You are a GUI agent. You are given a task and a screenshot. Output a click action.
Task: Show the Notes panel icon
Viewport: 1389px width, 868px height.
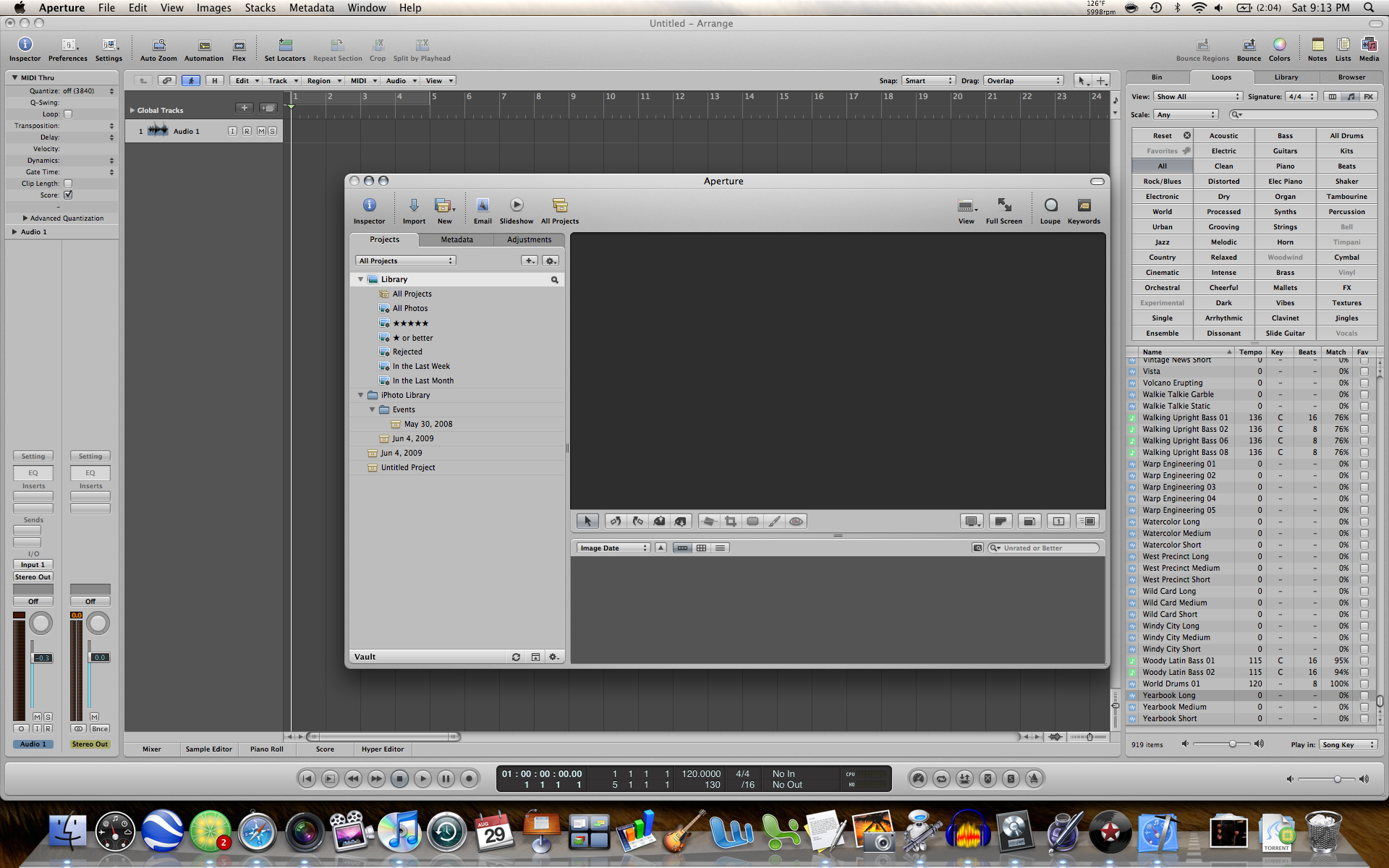pyautogui.click(x=1317, y=49)
